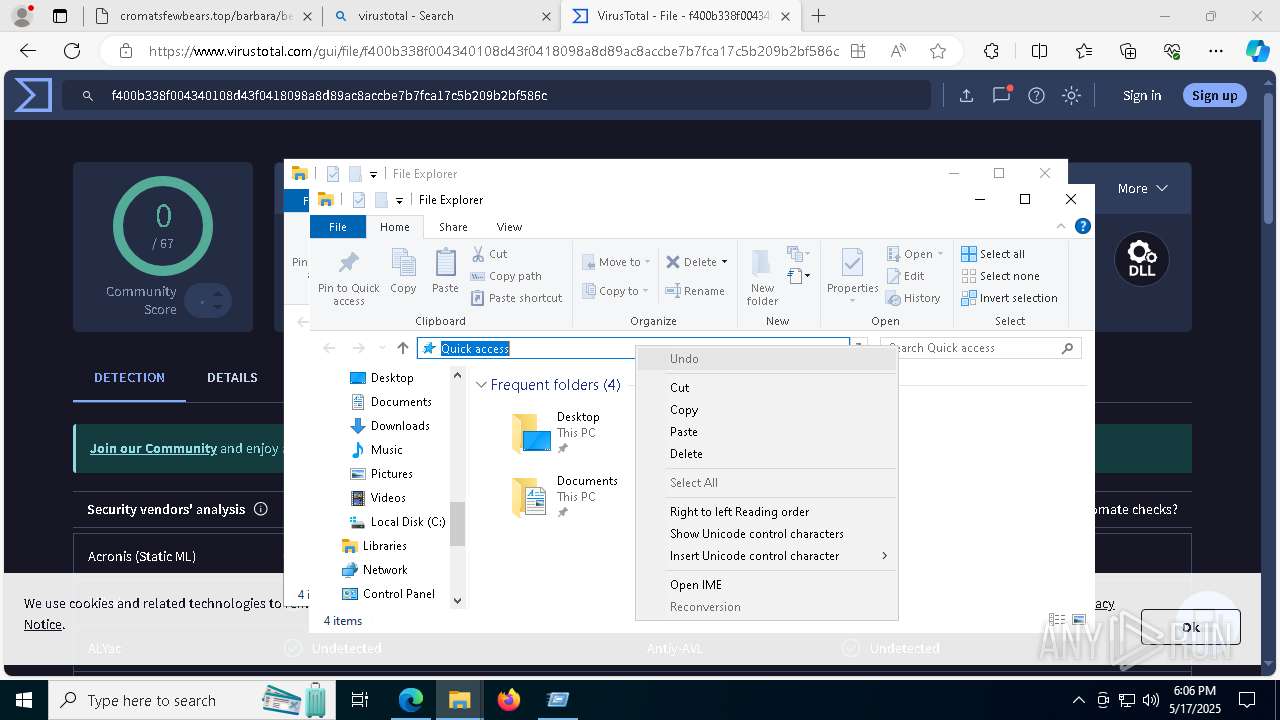Viewport: 1280px width, 720px height.
Task: Create a New folder from the ribbon
Action: point(762,277)
